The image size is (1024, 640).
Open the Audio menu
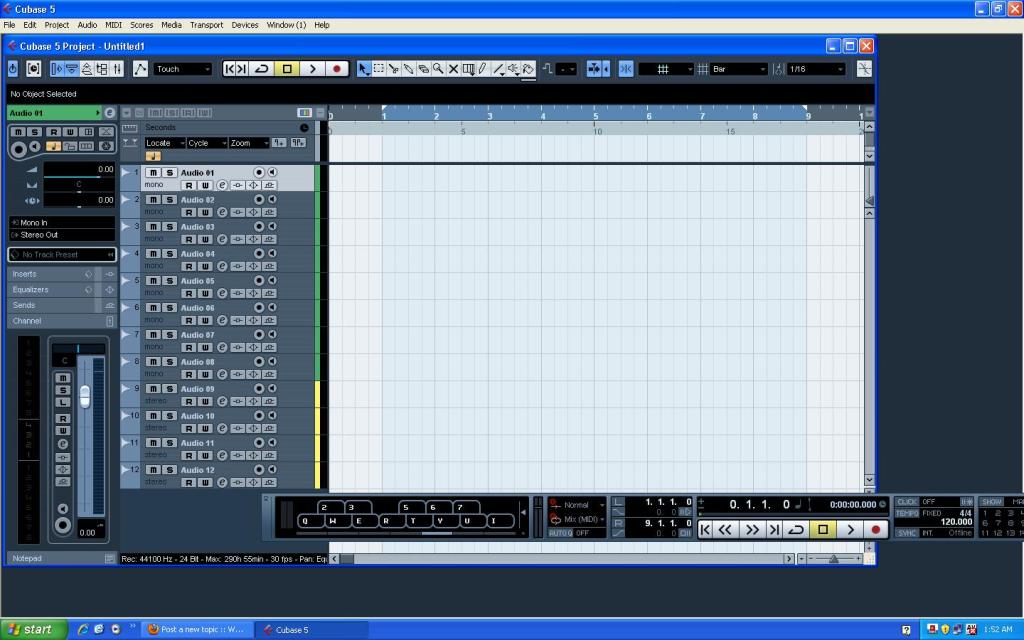tap(87, 25)
